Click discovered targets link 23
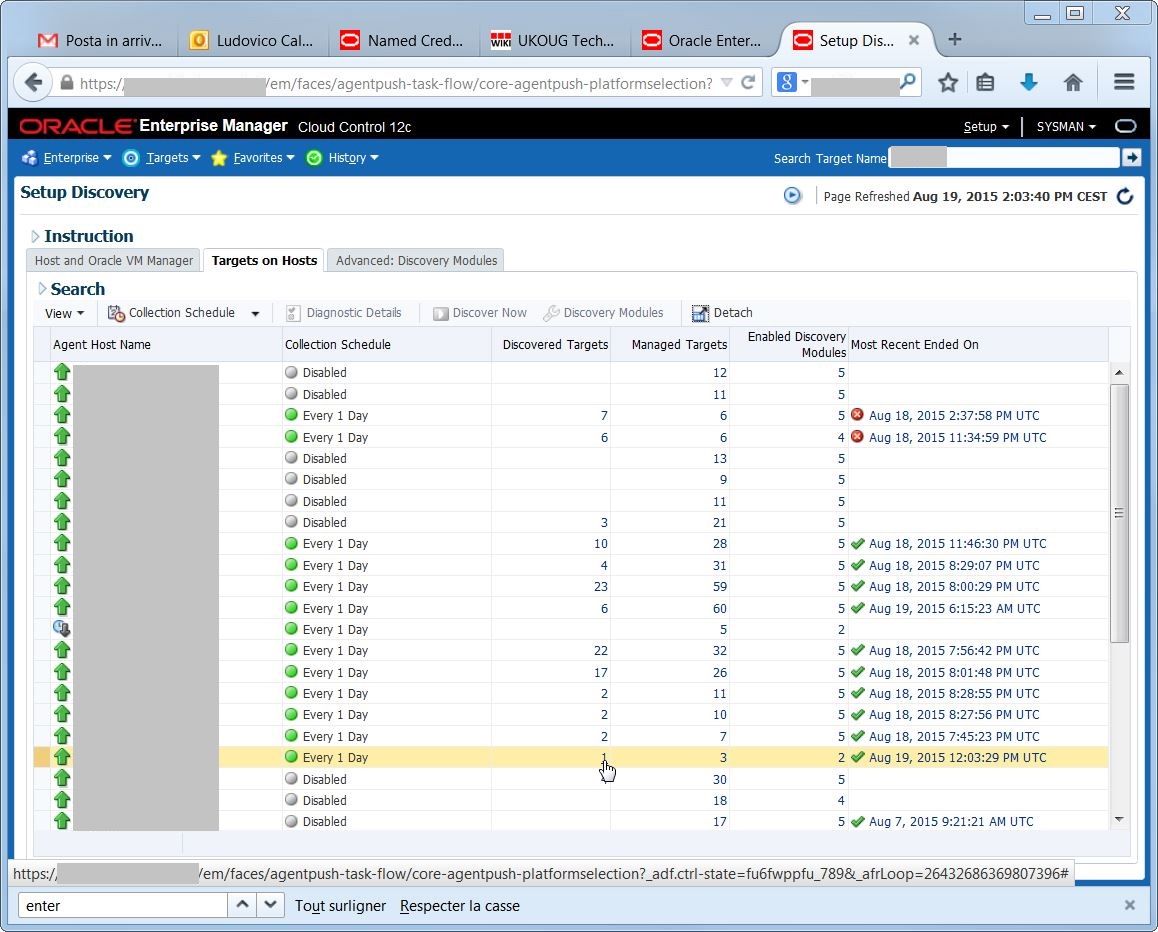Viewport: 1158px width, 932px height. coord(600,586)
